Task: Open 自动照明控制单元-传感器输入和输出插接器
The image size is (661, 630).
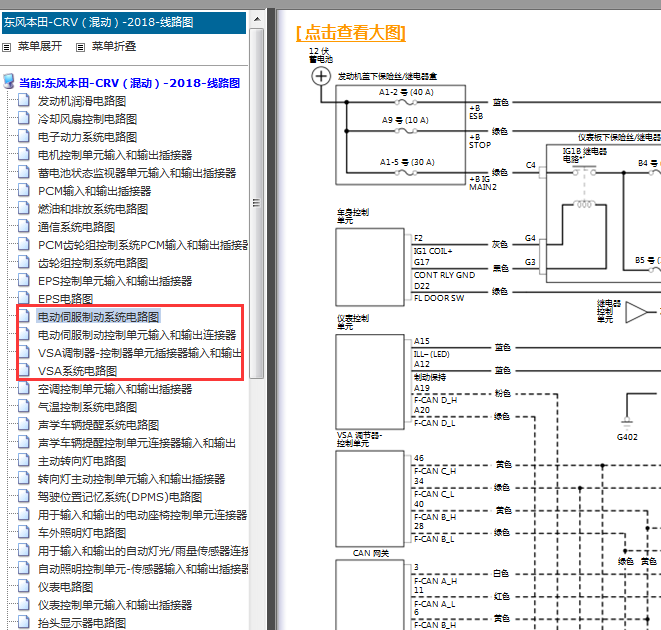Action: [x=142, y=569]
